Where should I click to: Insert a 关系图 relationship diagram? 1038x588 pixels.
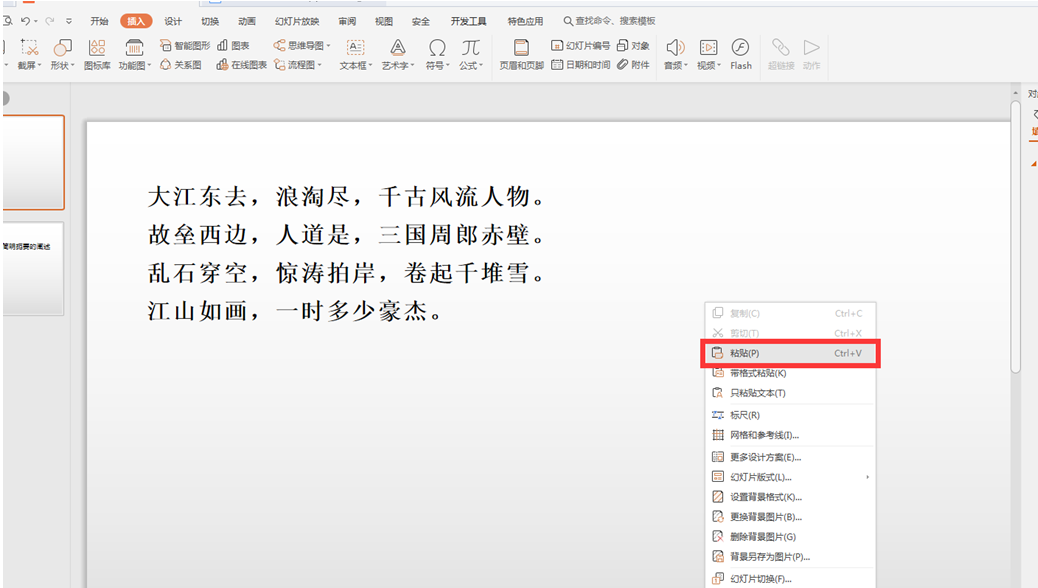(x=181, y=65)
